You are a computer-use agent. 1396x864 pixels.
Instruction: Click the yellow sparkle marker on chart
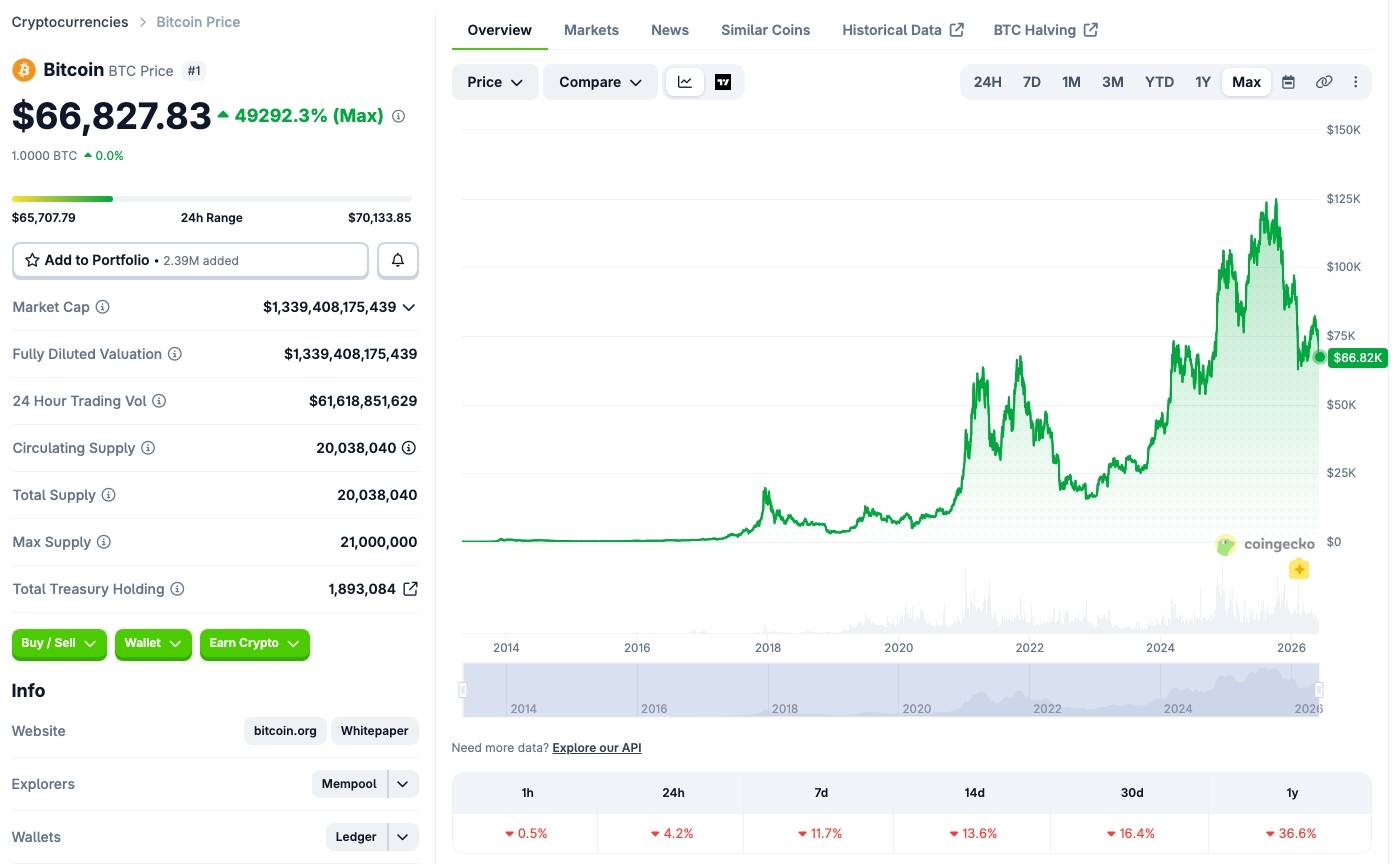coord(1299,569)
